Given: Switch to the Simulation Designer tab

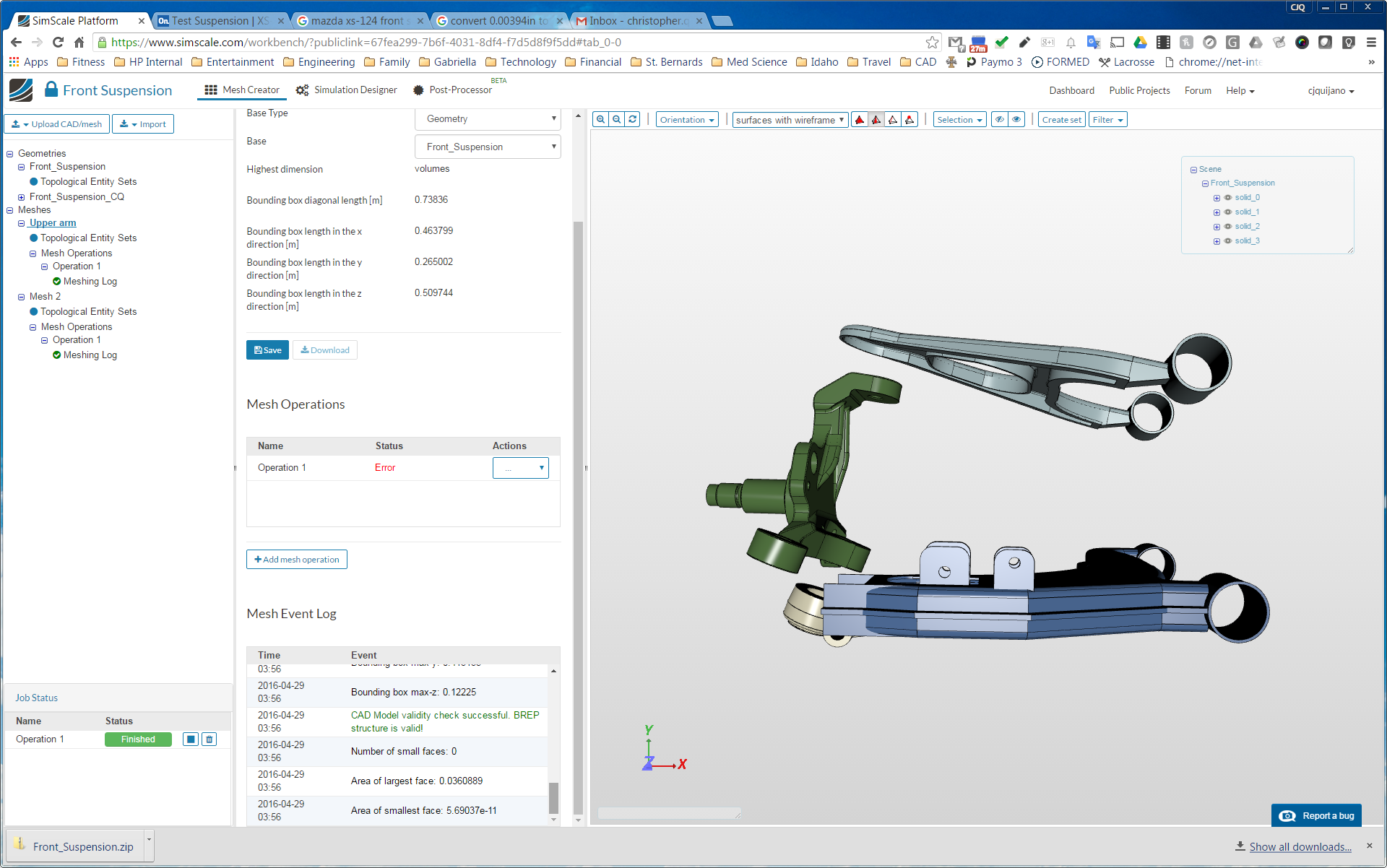Looking at the screenshot, I should click(347, 90).
